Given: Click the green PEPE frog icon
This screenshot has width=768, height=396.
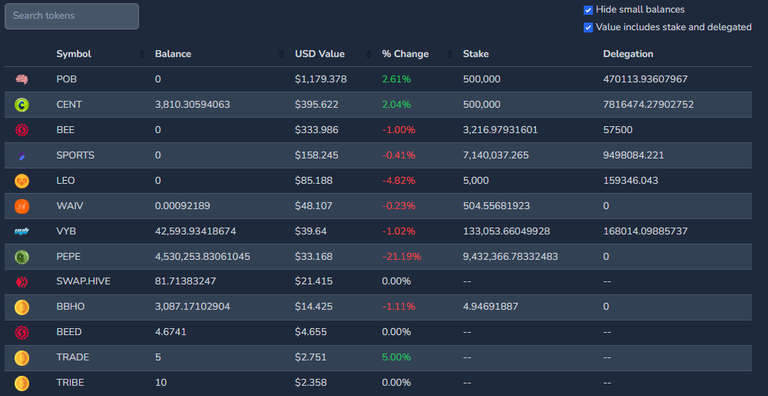Looking at the screenshot, I should 22,257.
